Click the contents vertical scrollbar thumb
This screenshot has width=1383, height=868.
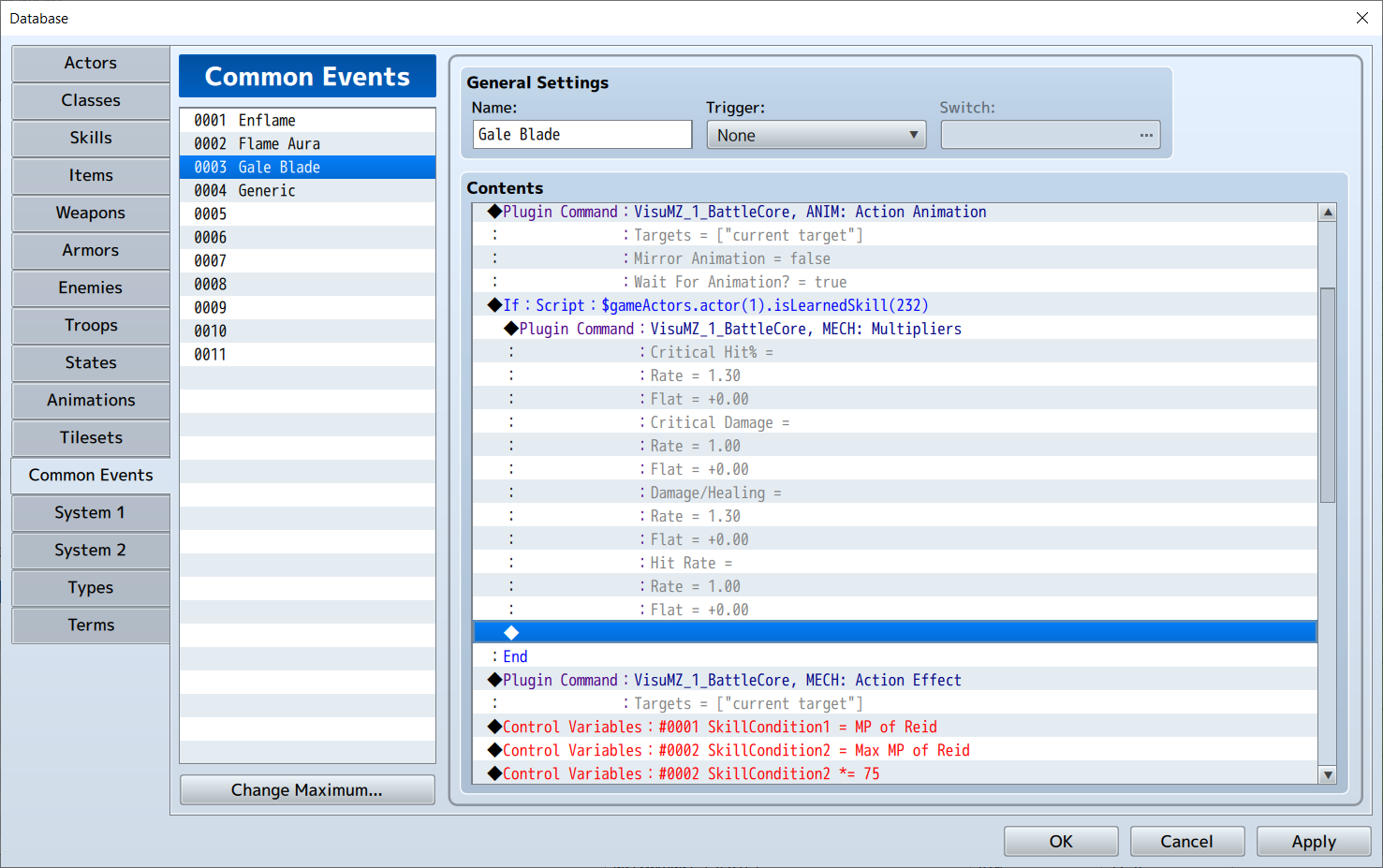point(1328,395)
